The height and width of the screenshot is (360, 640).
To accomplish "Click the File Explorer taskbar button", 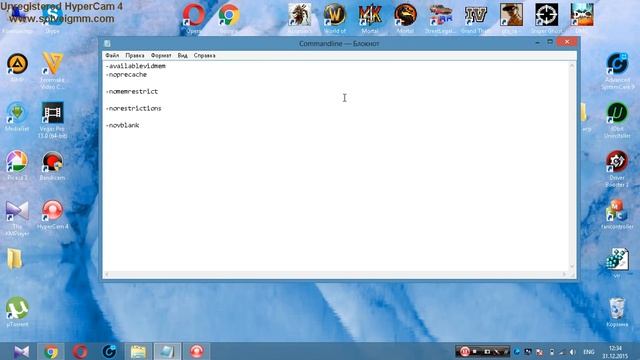I will (138, 351).
